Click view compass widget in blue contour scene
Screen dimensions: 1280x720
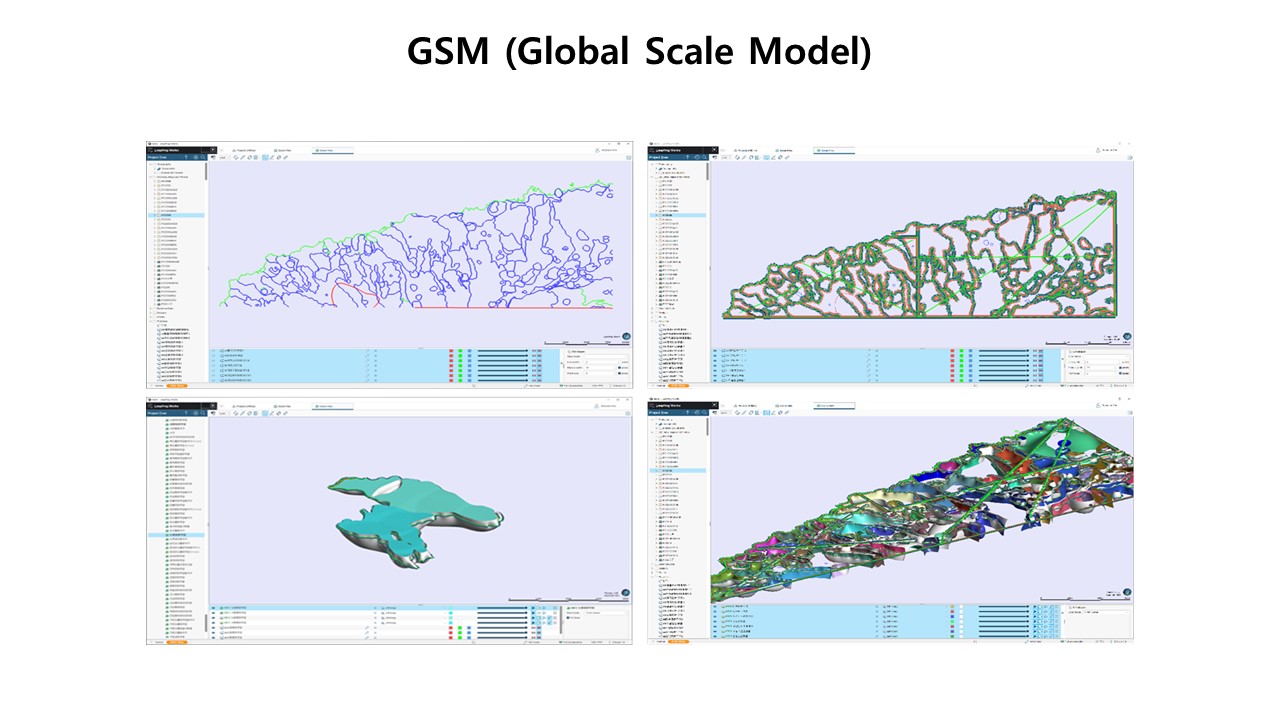pos(626,337)
